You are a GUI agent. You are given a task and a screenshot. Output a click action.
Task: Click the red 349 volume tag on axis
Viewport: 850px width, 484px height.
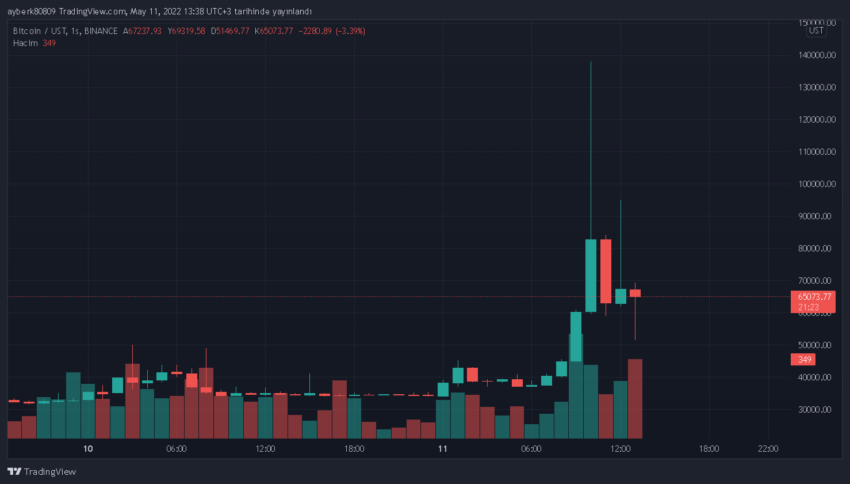tap(804, 359)
